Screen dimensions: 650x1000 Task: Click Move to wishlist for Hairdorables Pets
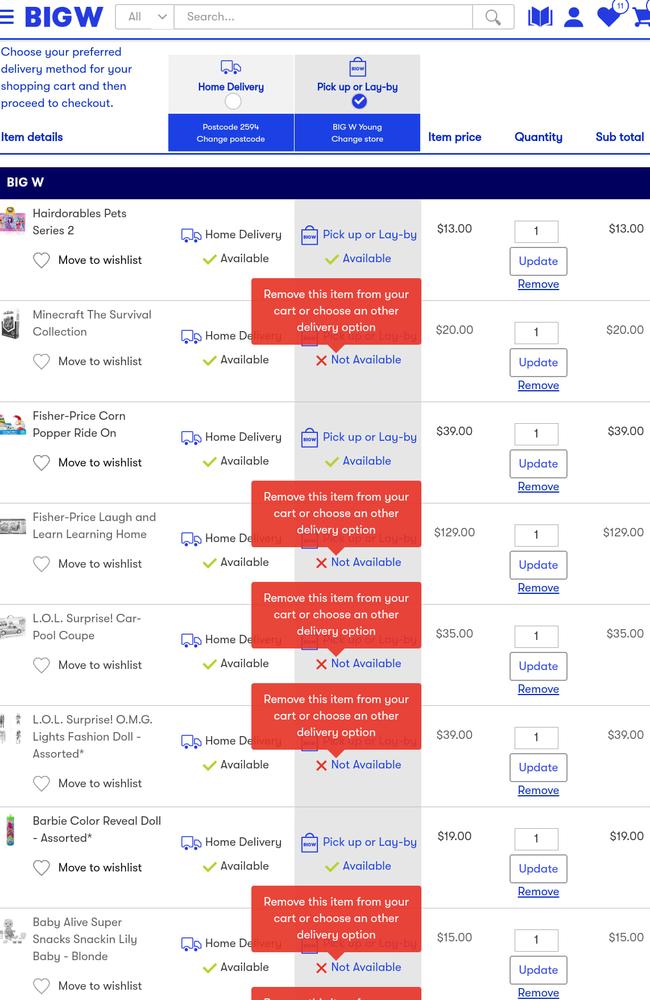100,260
